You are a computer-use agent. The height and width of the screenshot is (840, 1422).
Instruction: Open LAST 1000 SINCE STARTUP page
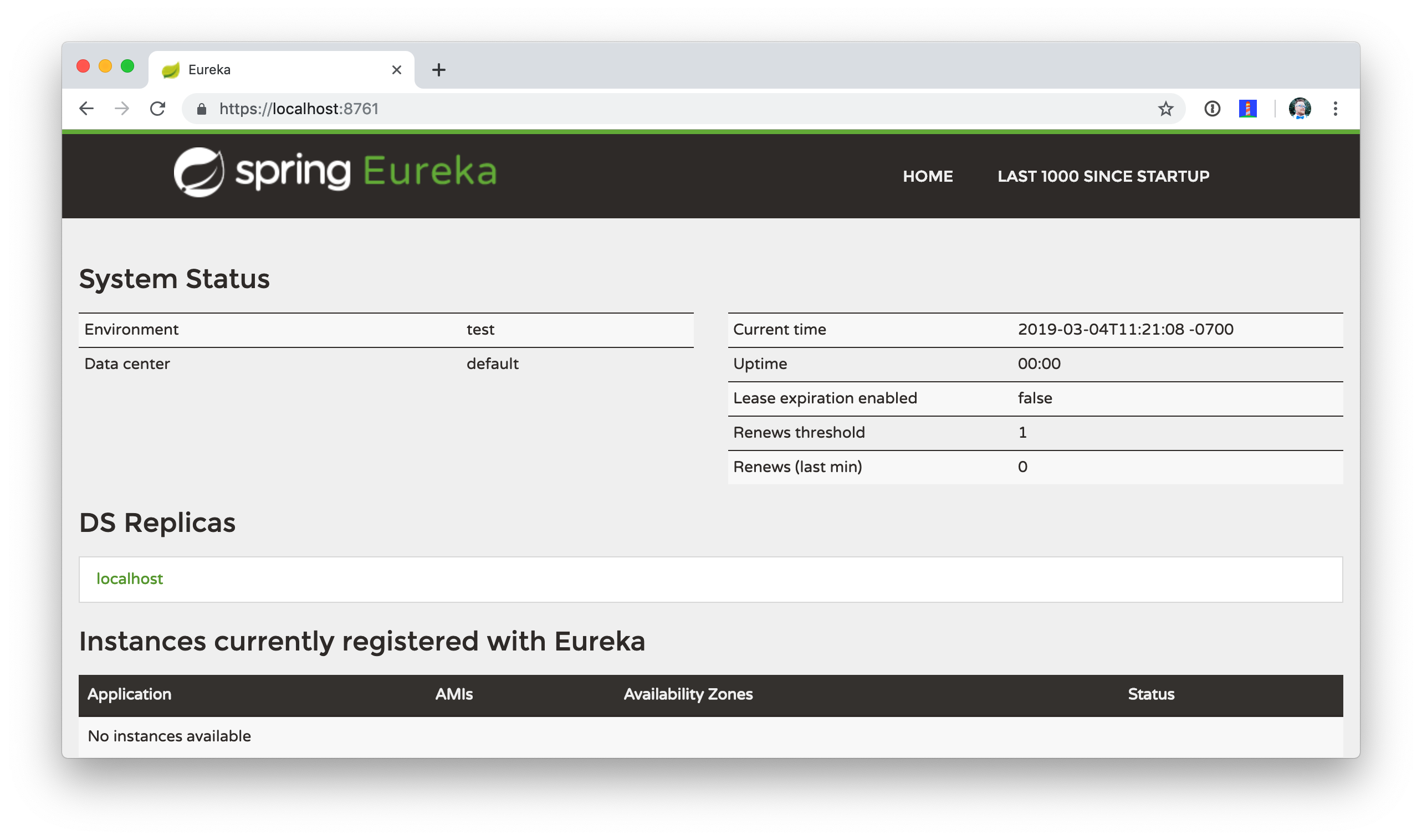click(x=1103, y=177)
